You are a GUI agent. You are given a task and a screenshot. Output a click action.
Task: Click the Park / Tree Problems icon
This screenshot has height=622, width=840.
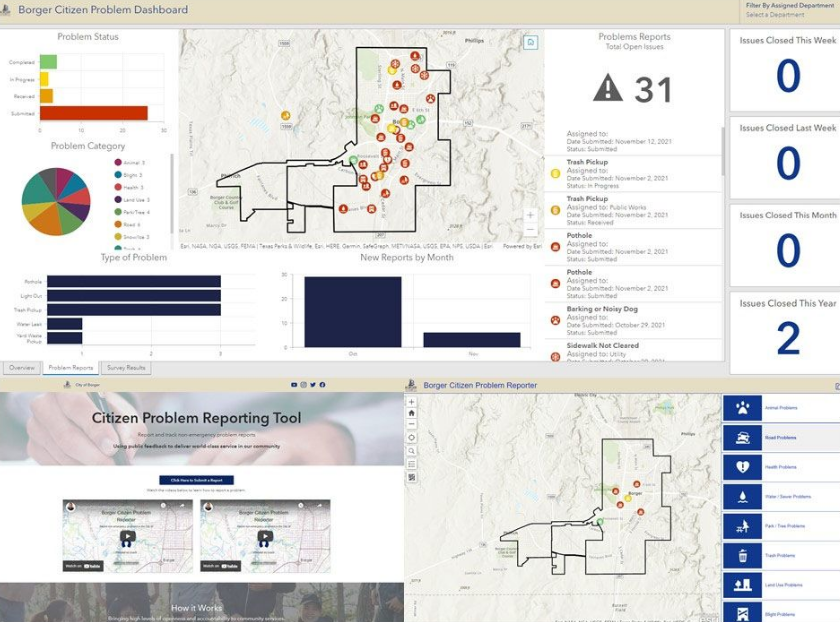(742, 526)
